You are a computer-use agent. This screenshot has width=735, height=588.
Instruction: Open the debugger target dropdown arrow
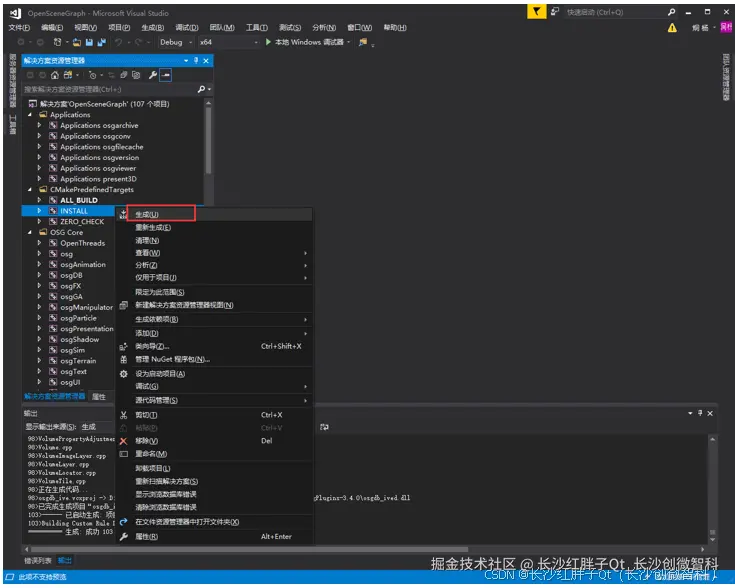click(x=348, y=42)
